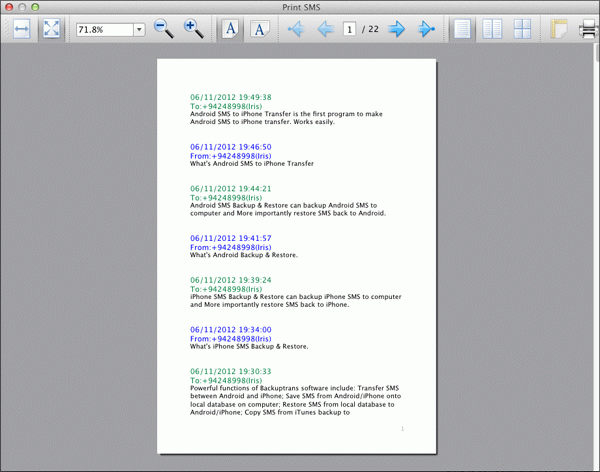Click the fit-to-page icon

point(51,29)
